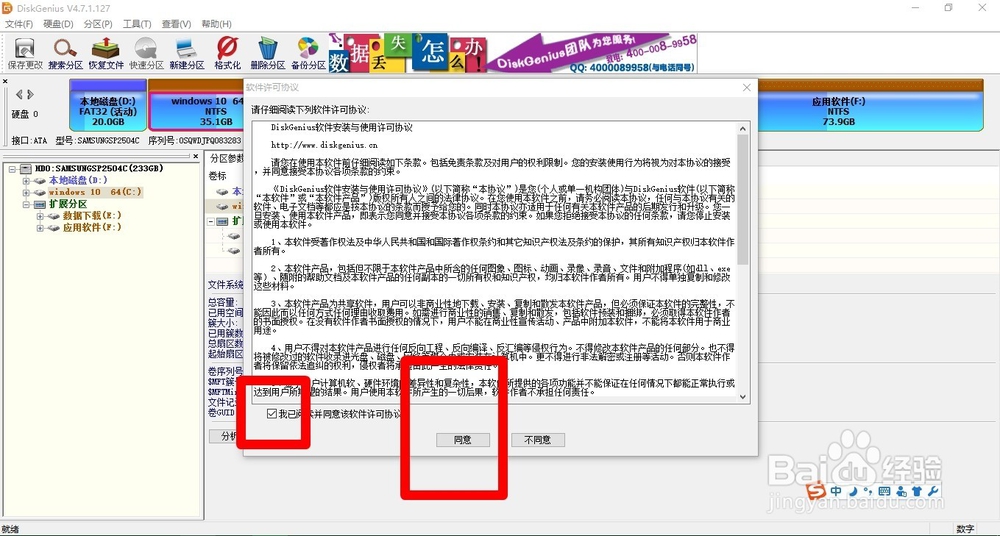Click the user account icon on IME bar
This screenshot has height=536, width=1000.
901,491
